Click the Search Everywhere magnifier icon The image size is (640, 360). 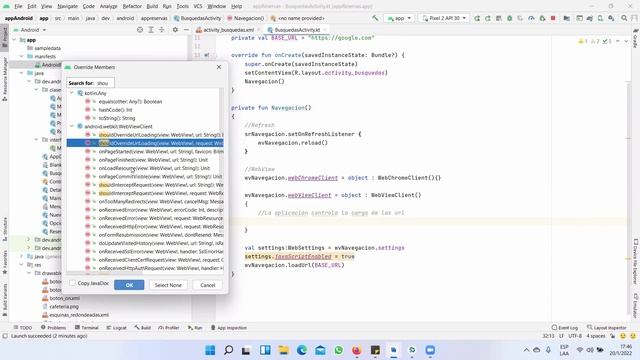point(624,18)
